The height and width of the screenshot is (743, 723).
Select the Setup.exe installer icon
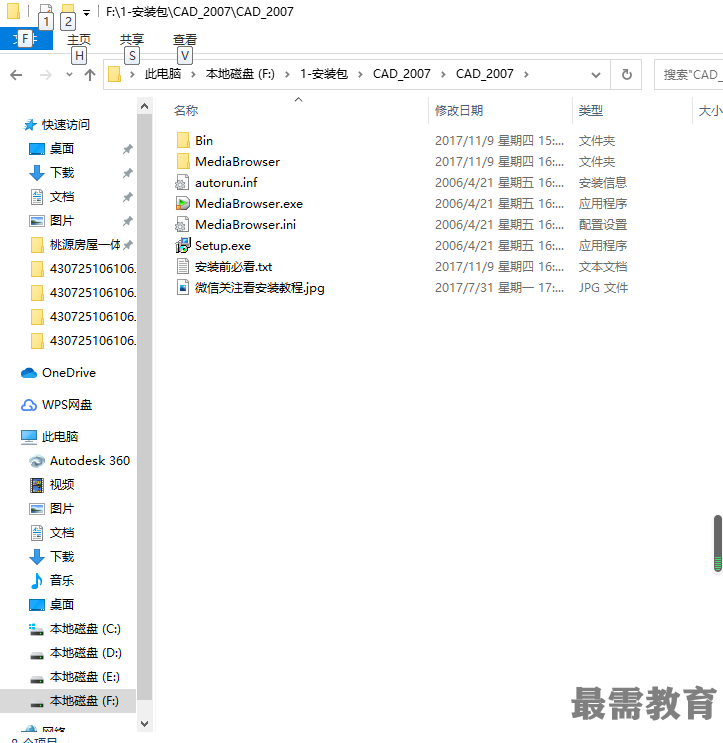coord(183,245)
